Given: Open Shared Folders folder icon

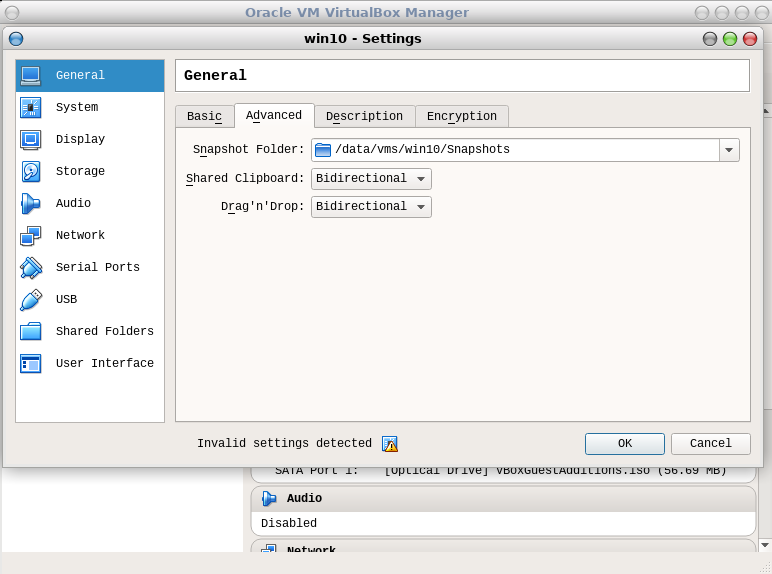Looking at the screenshot, I should (31, 332).
